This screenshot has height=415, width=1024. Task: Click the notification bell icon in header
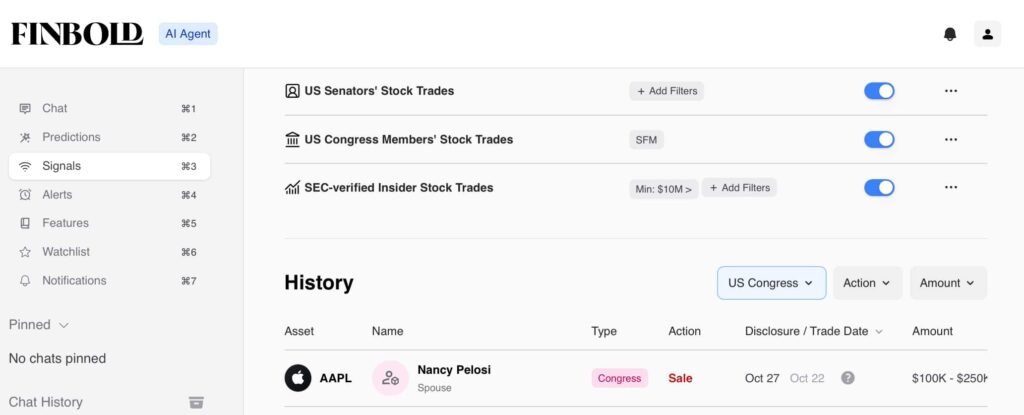click(949, 34)
